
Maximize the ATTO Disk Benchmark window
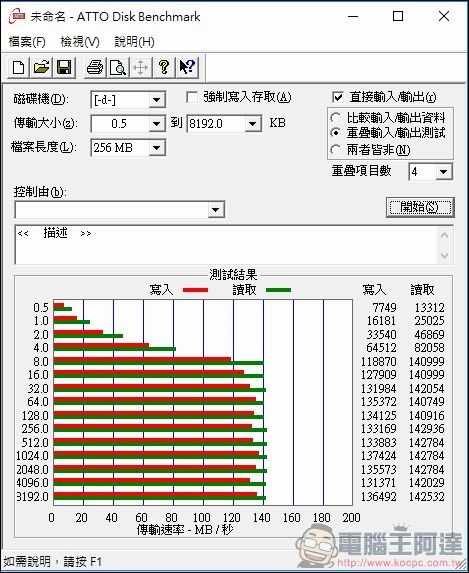click(x=398, y=16)
